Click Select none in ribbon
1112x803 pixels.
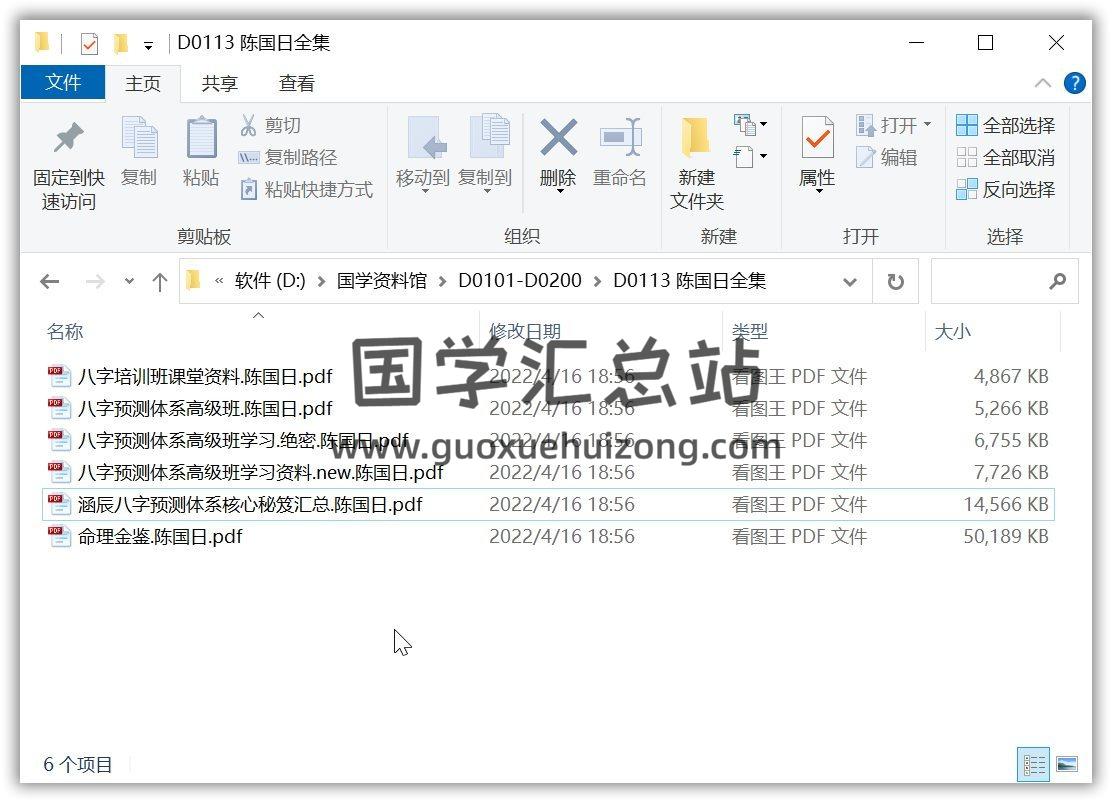(1005, 157)
